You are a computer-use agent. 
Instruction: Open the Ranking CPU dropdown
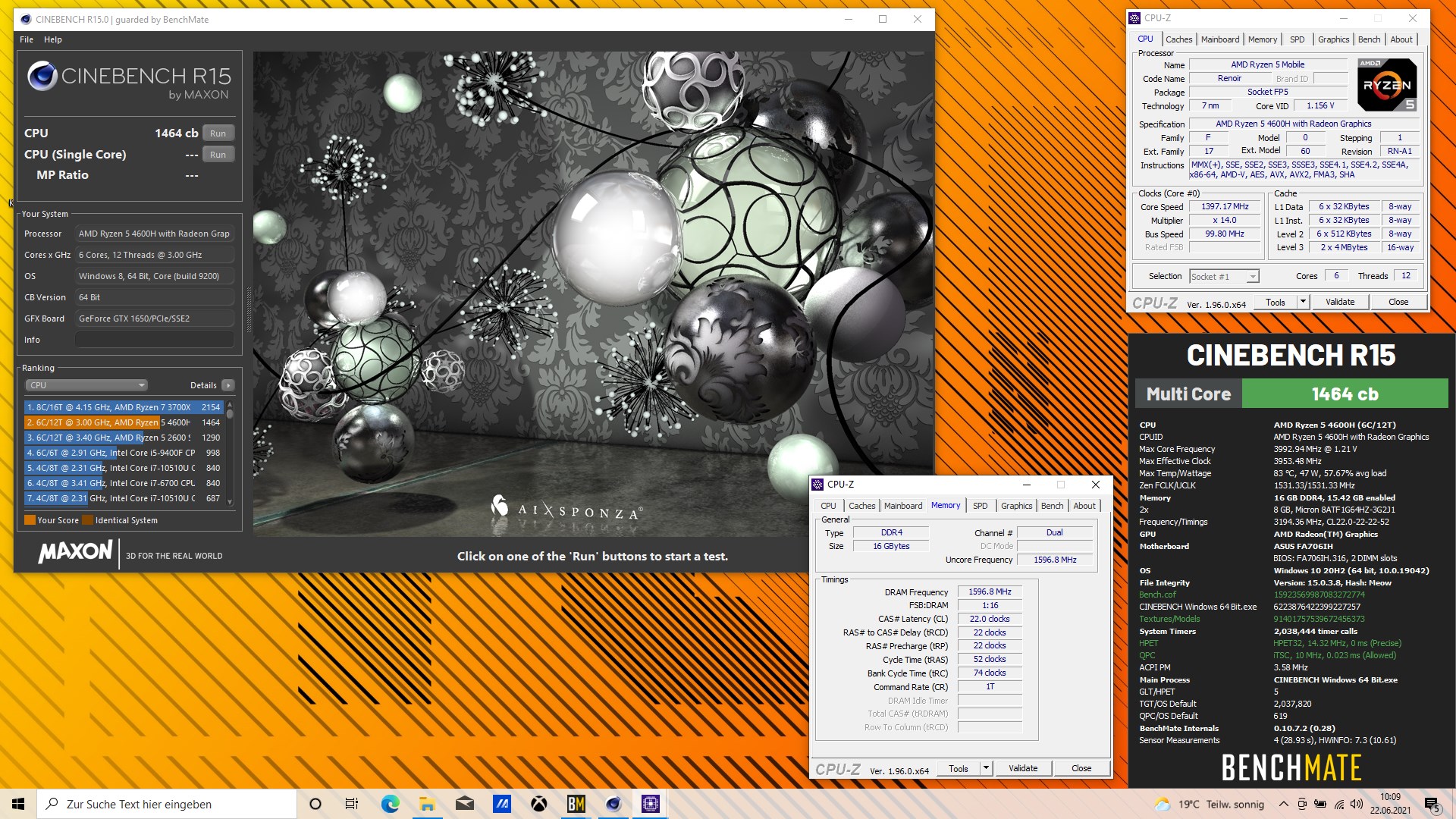pyautogui.click(x=86, y=385)
